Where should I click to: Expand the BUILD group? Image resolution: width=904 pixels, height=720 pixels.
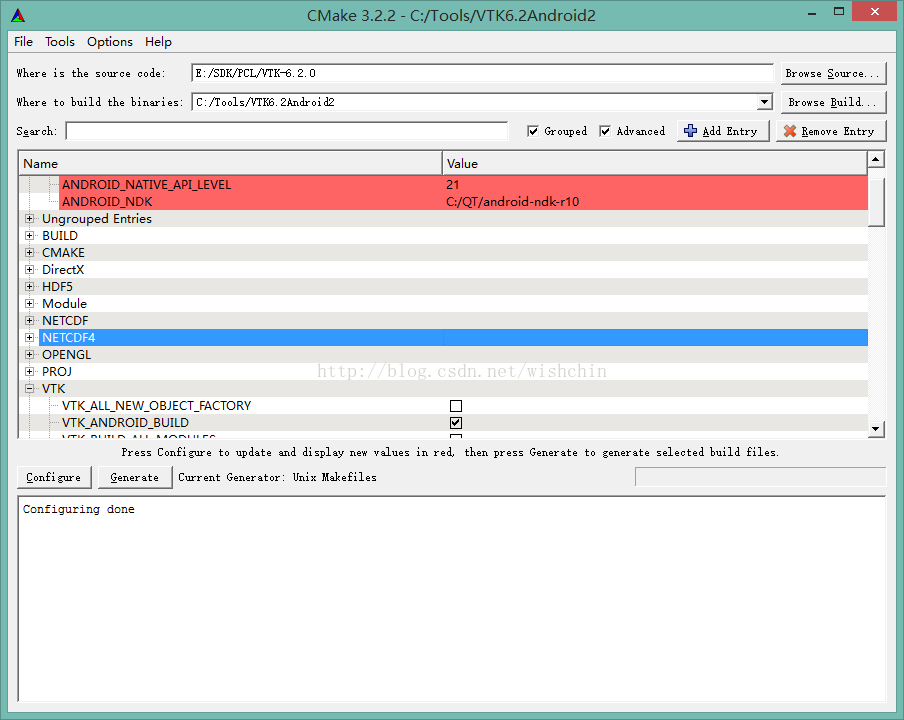[x=29, y=236]
